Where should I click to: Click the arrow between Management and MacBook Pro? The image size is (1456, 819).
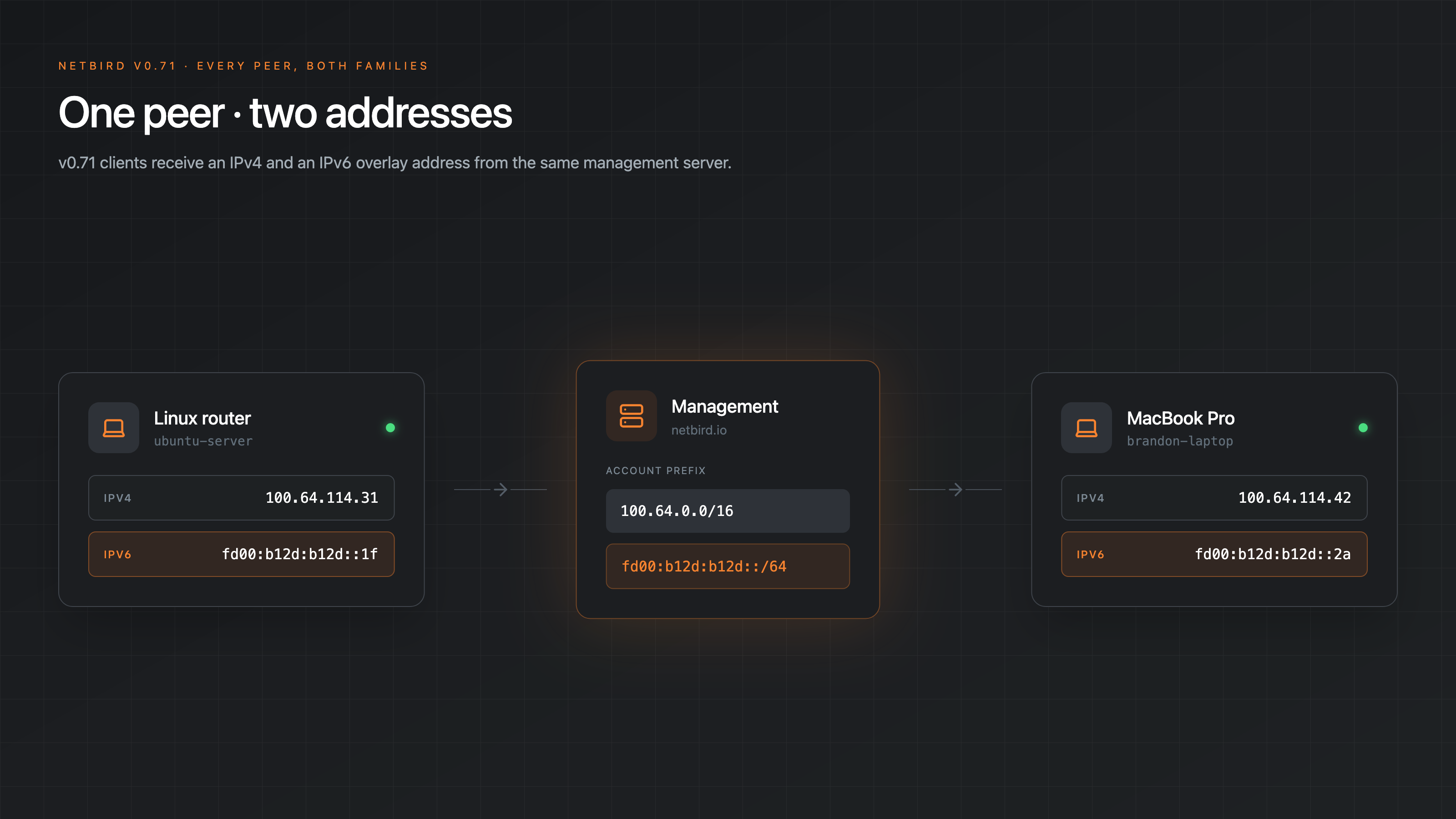pyautogui.click(x=955, y=490)
